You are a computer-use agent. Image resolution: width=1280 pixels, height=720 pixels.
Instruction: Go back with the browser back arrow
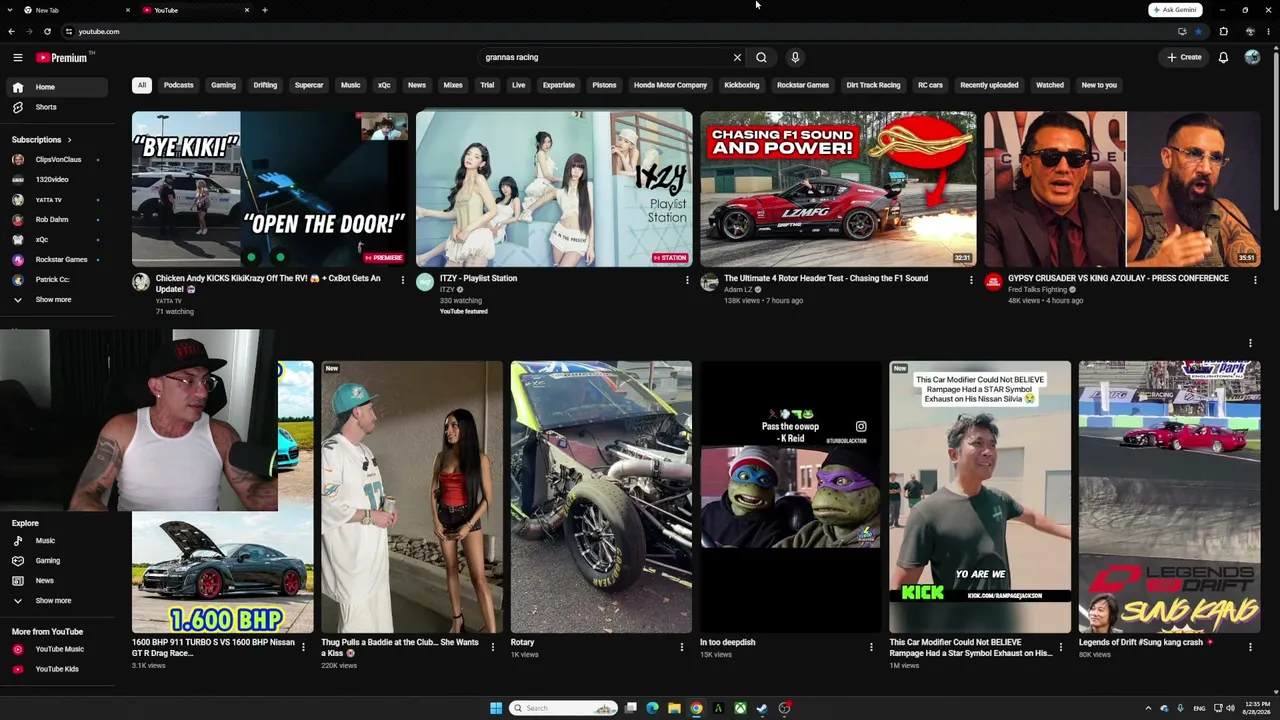click(11, 31)
